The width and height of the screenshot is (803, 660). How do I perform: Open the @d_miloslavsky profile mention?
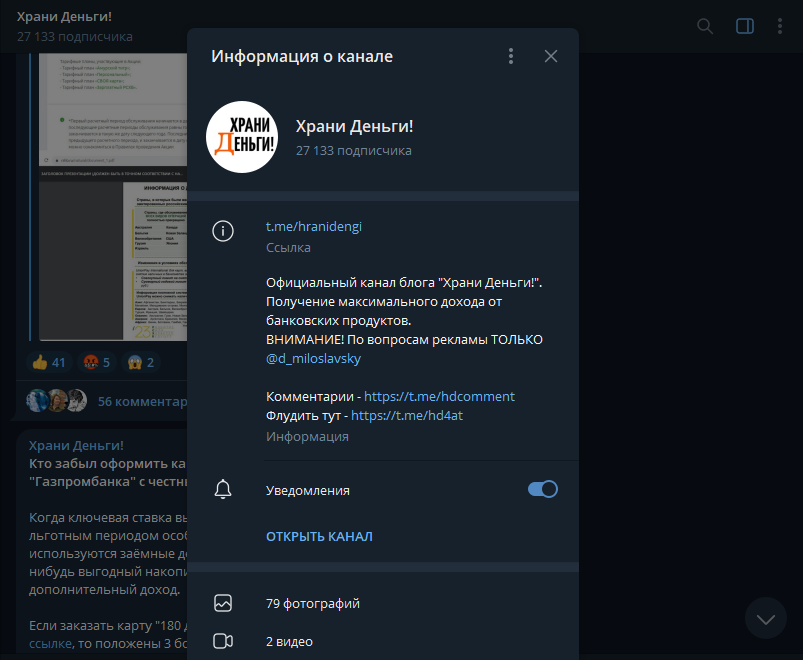pos(313,358)
